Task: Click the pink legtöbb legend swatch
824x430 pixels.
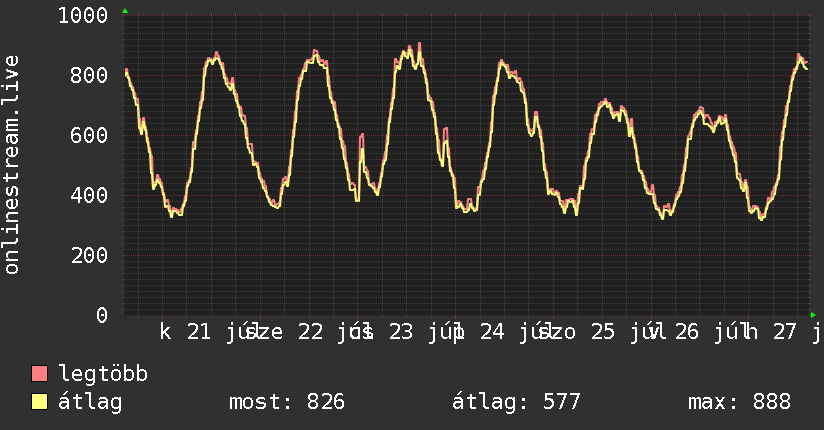Action: (x=39, y=373)
